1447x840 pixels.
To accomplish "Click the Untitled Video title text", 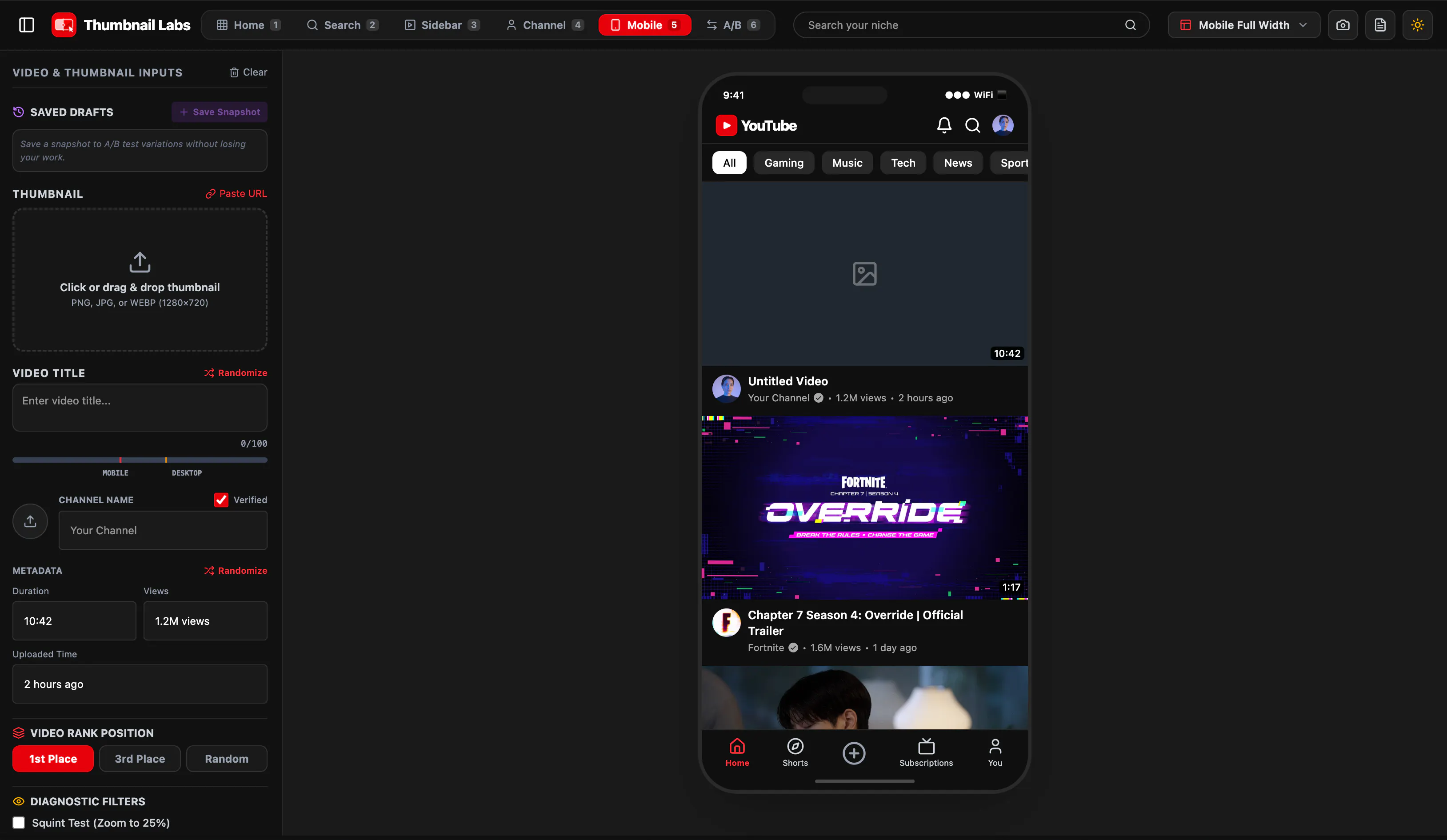I will point(787,381).
